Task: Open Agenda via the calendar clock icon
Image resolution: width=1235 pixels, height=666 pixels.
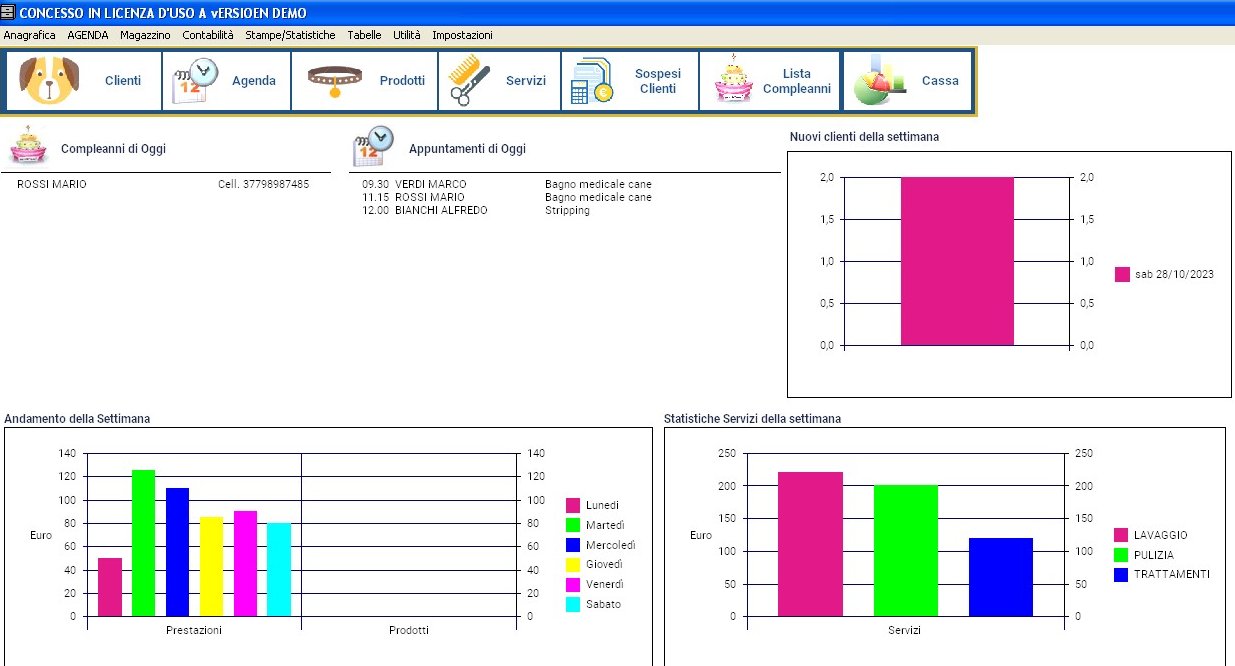Action: coord(195,81)
